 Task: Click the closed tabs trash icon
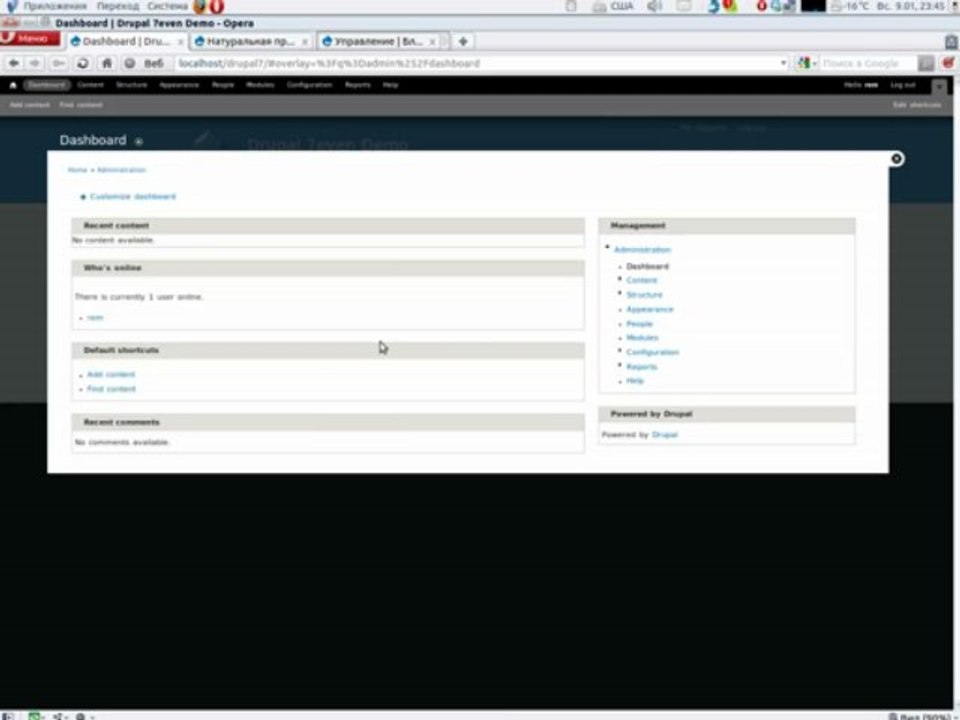point(951,42)
